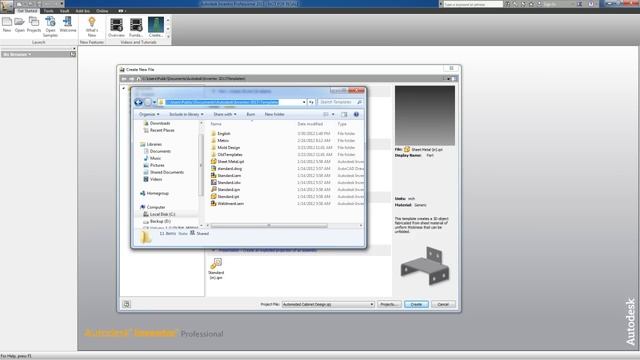Click the Create button
640x360 pixels.
[416, 304]
